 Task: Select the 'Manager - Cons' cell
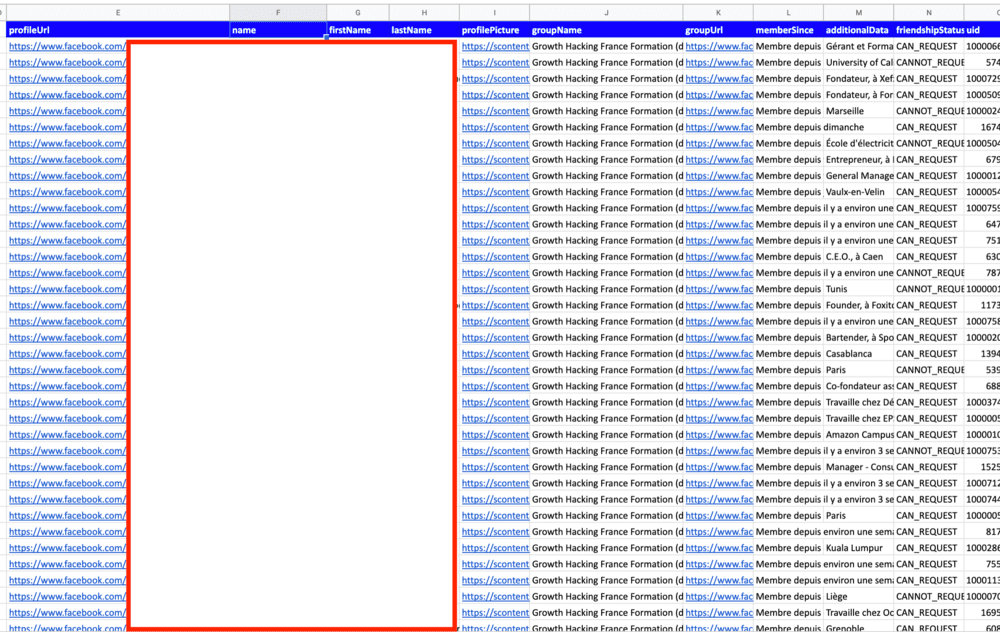(858, 467)
